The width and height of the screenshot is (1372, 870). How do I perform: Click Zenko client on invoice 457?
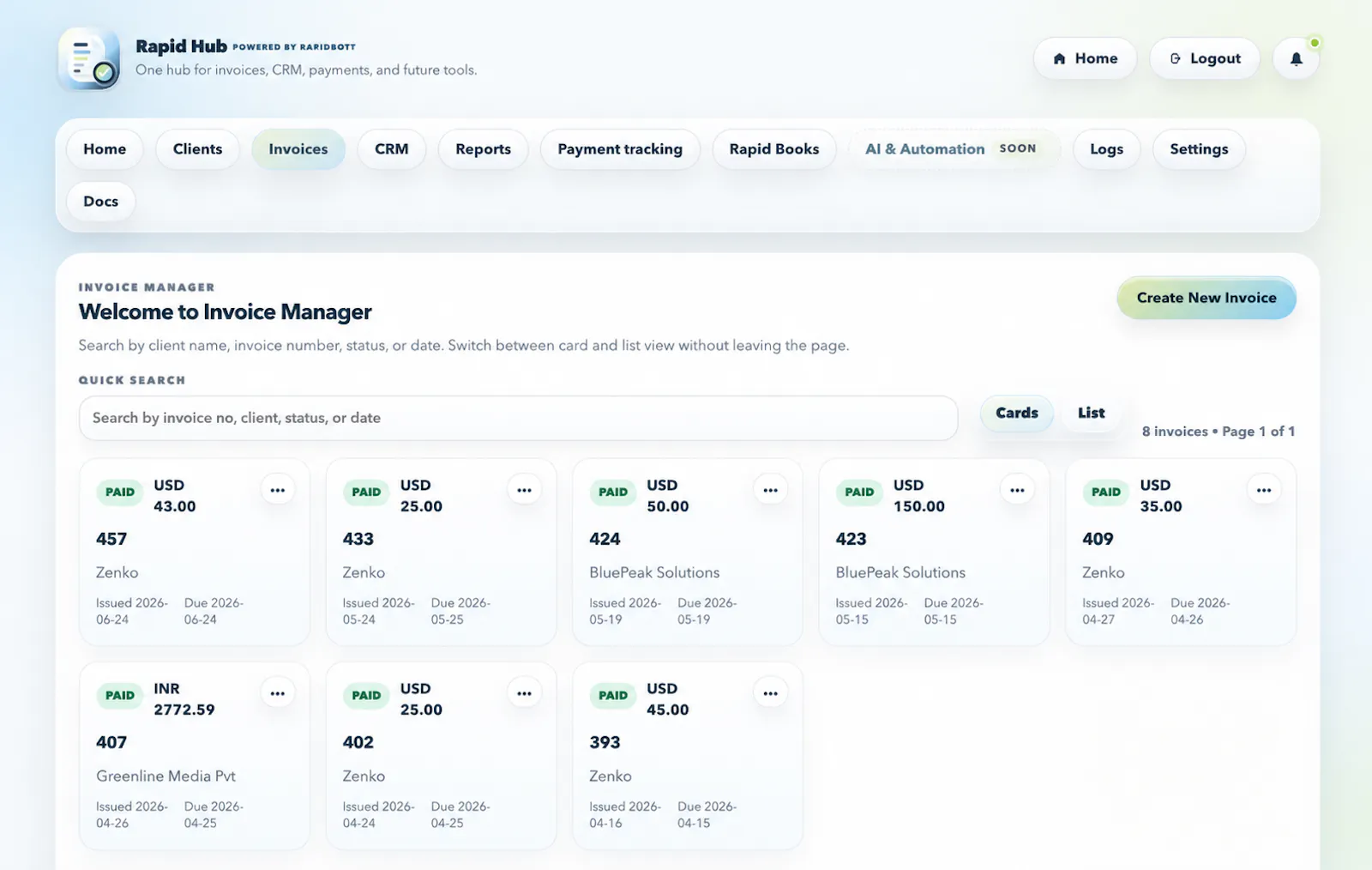(x=117, y=572)
